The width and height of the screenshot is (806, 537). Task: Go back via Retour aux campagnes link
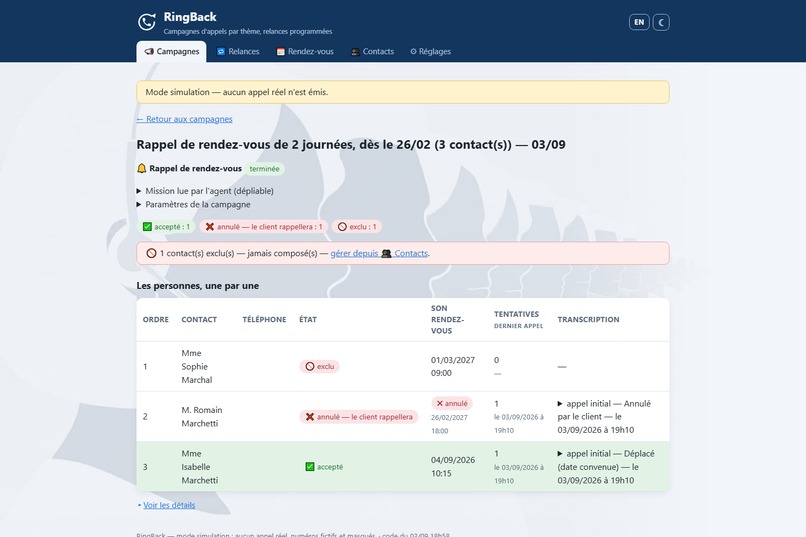tap(185, 119)
